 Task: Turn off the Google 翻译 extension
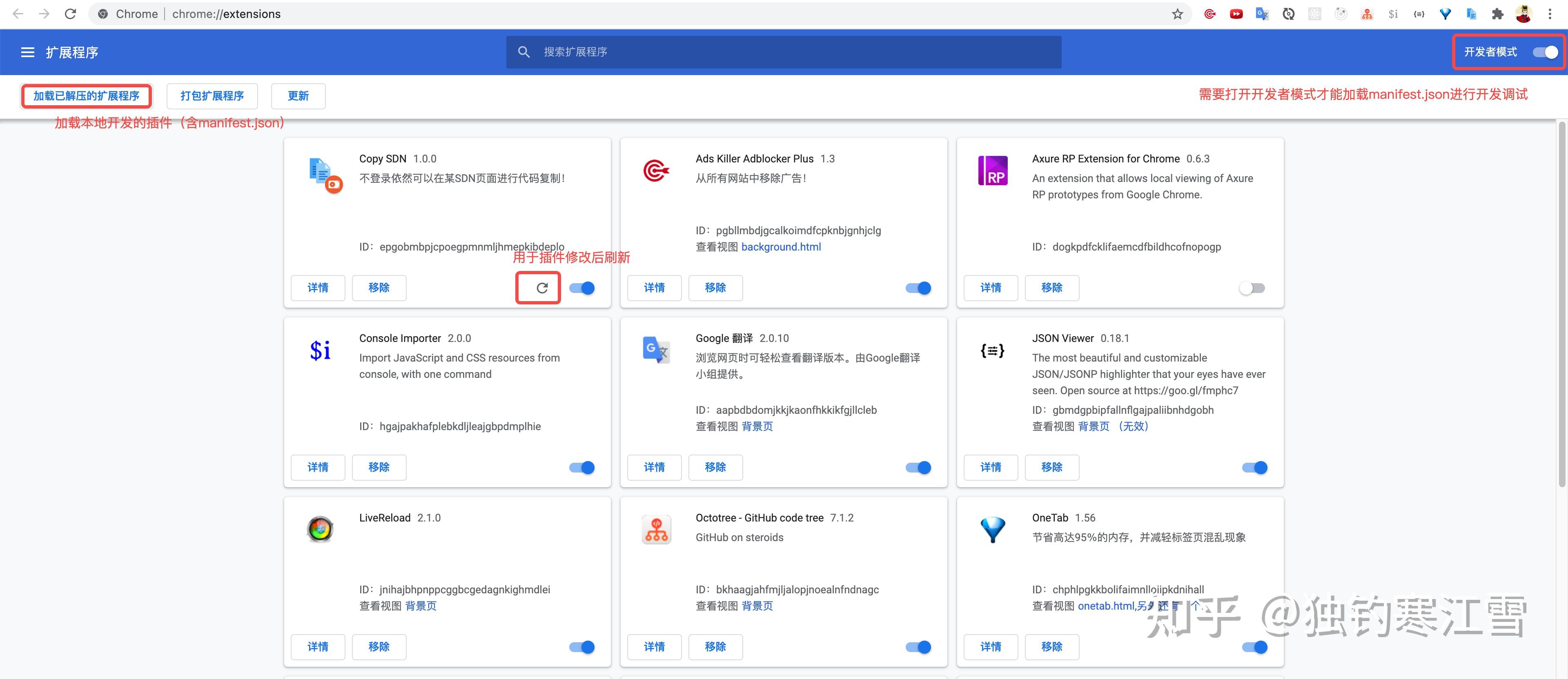click(918, 467)
